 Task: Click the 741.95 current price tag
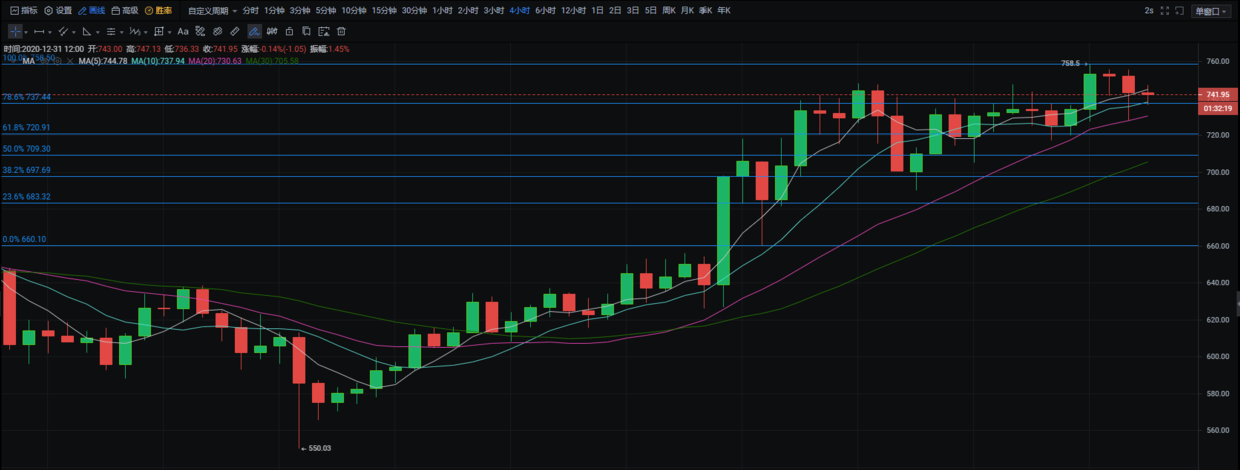(x=1217, y=95)
